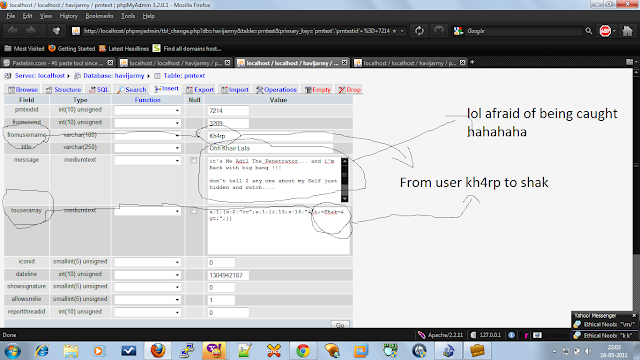Open the Find all domains host bookmark

(187, 49)
